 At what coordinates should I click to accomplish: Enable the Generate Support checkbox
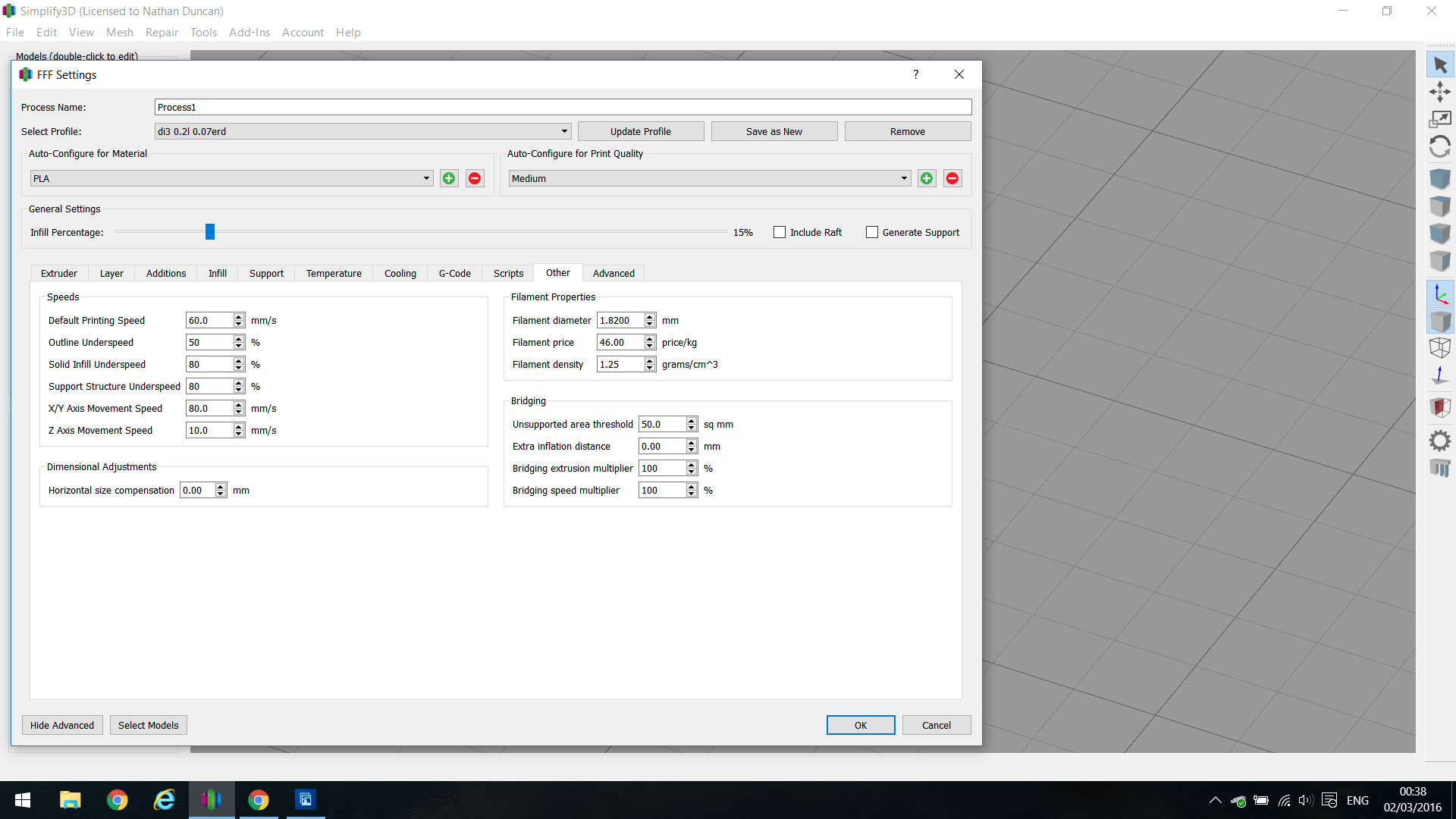(x=872, y=232)
